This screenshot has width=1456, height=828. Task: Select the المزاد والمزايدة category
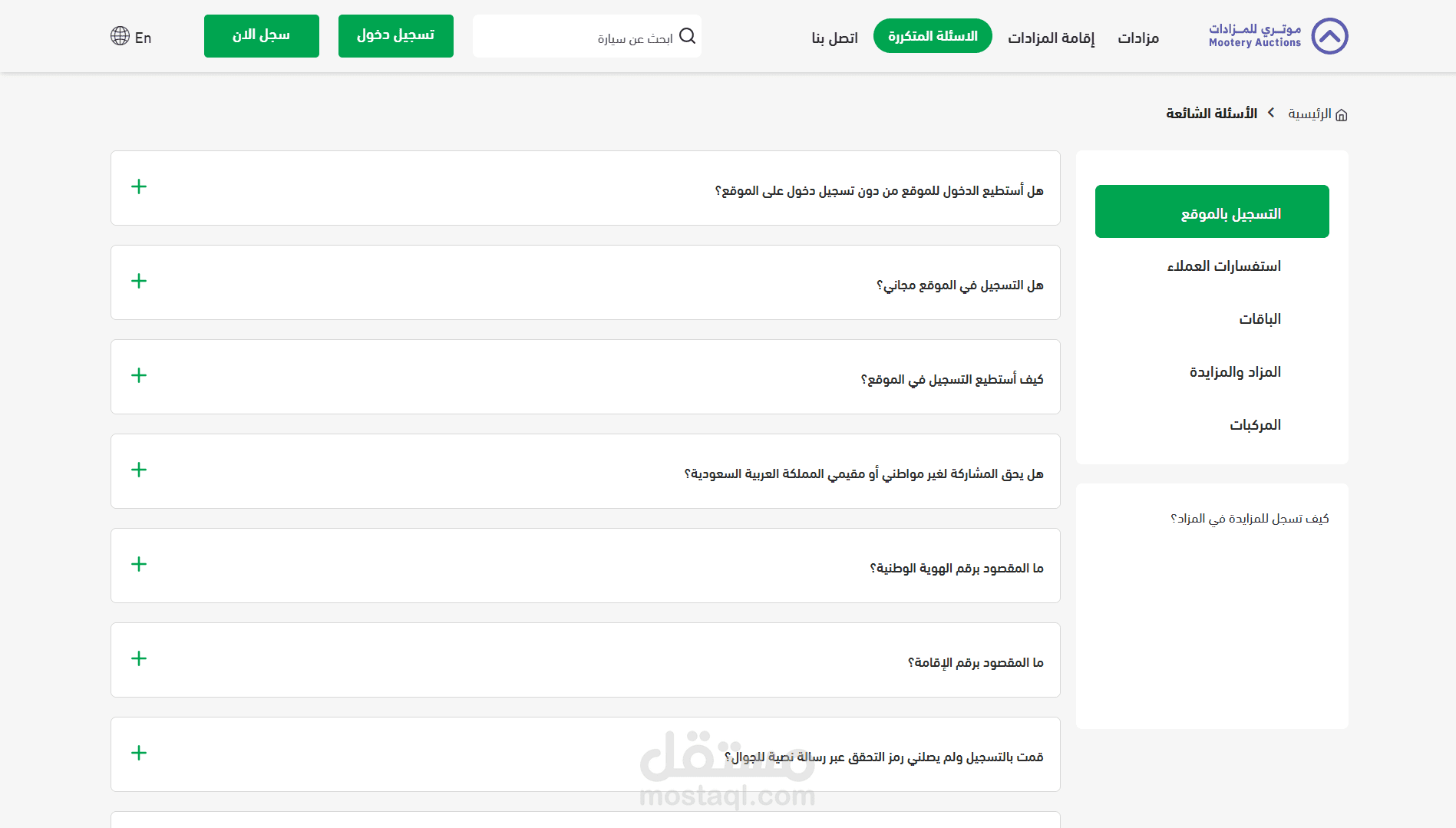(x=1236, y=372)
